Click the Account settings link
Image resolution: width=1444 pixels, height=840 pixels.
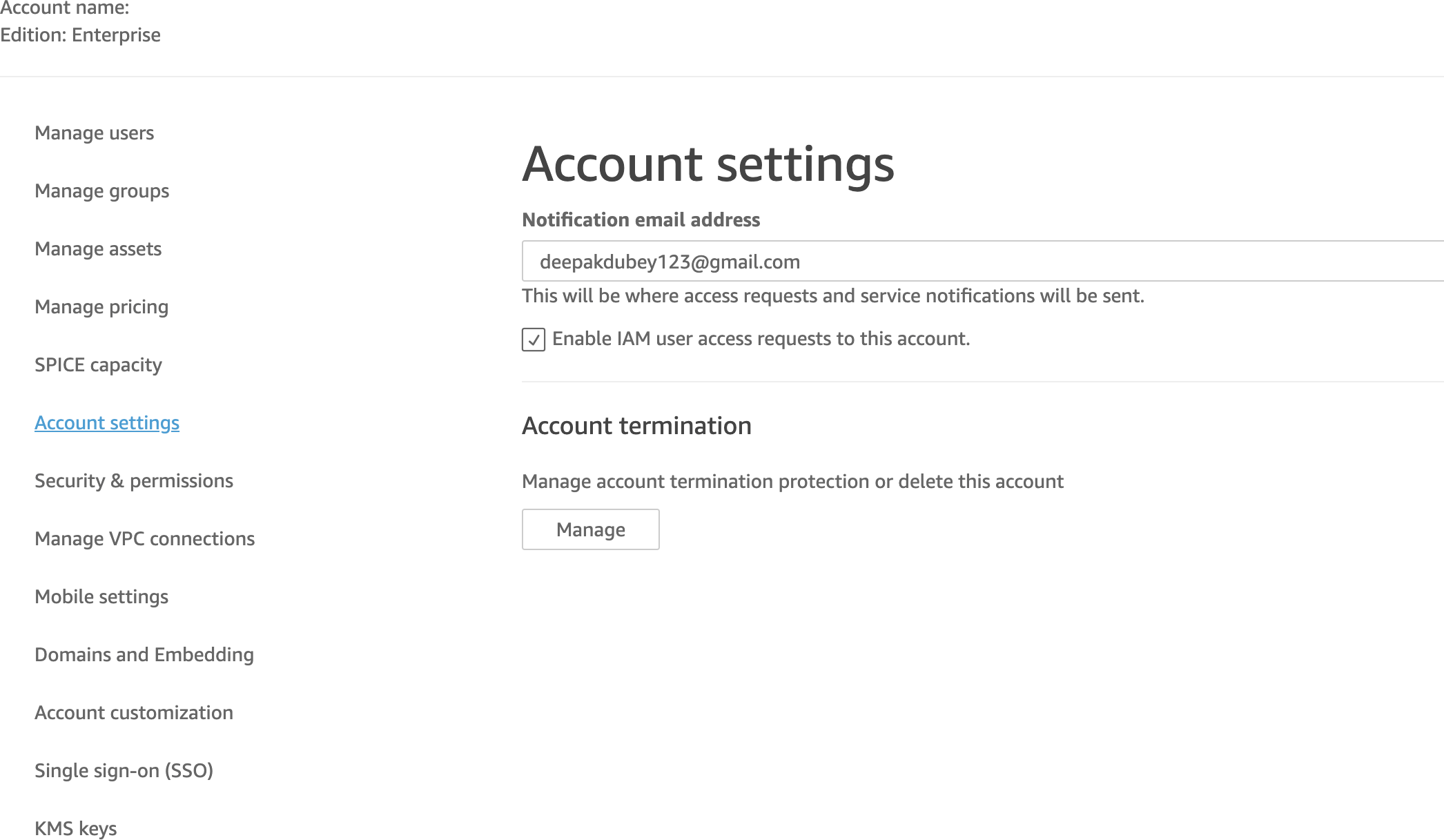pyautogui.click(x=107, y=422)
